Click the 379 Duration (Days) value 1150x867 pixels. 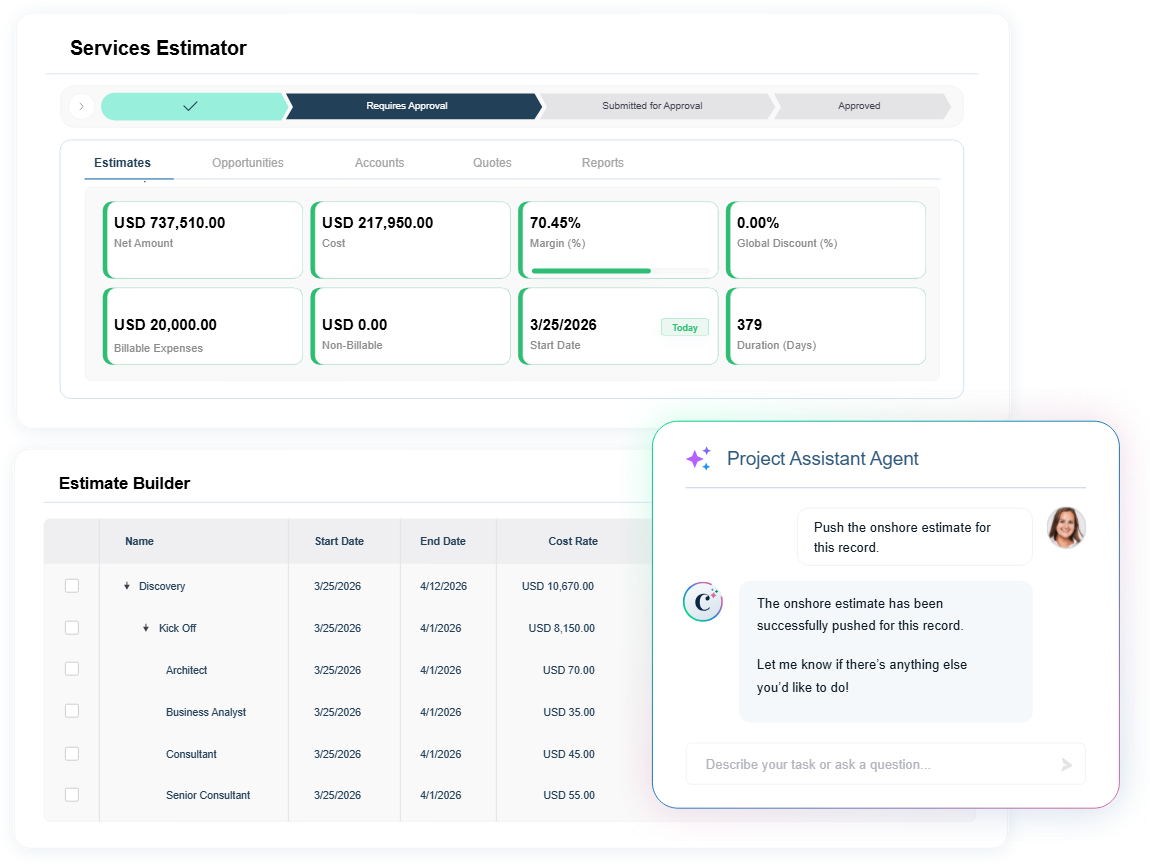click(750, 325)
